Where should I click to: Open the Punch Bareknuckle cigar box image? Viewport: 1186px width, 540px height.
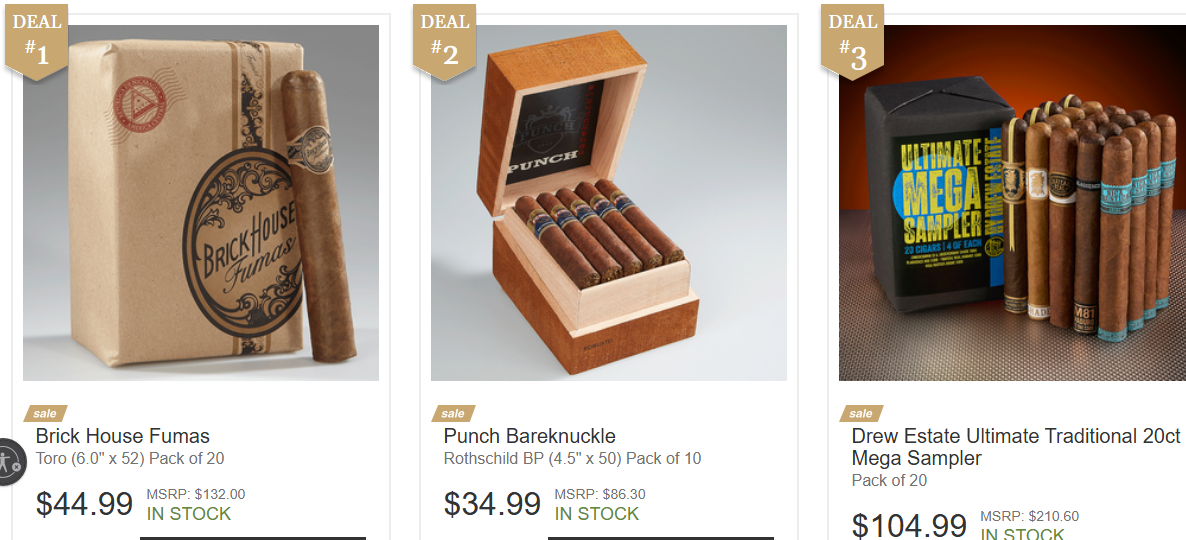[x=609, y=203]
